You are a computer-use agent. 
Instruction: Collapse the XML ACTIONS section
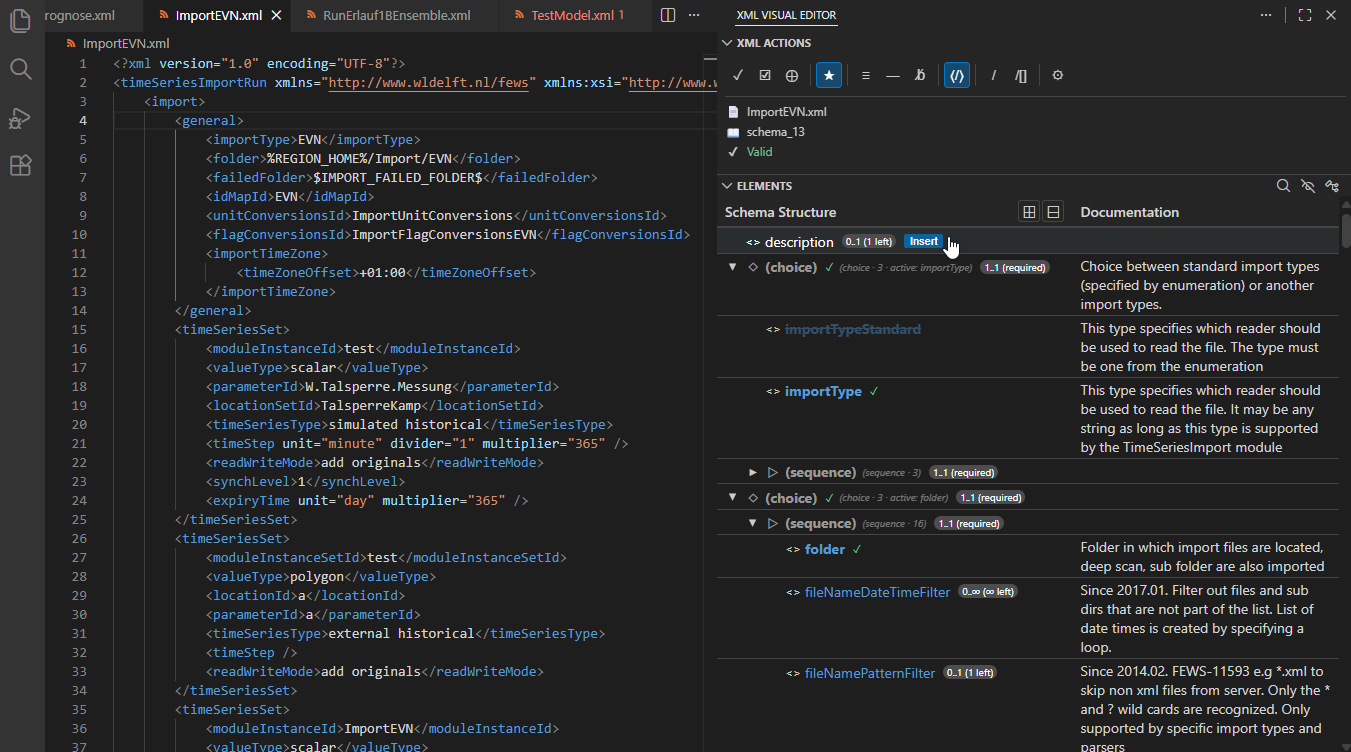[727, 43]
